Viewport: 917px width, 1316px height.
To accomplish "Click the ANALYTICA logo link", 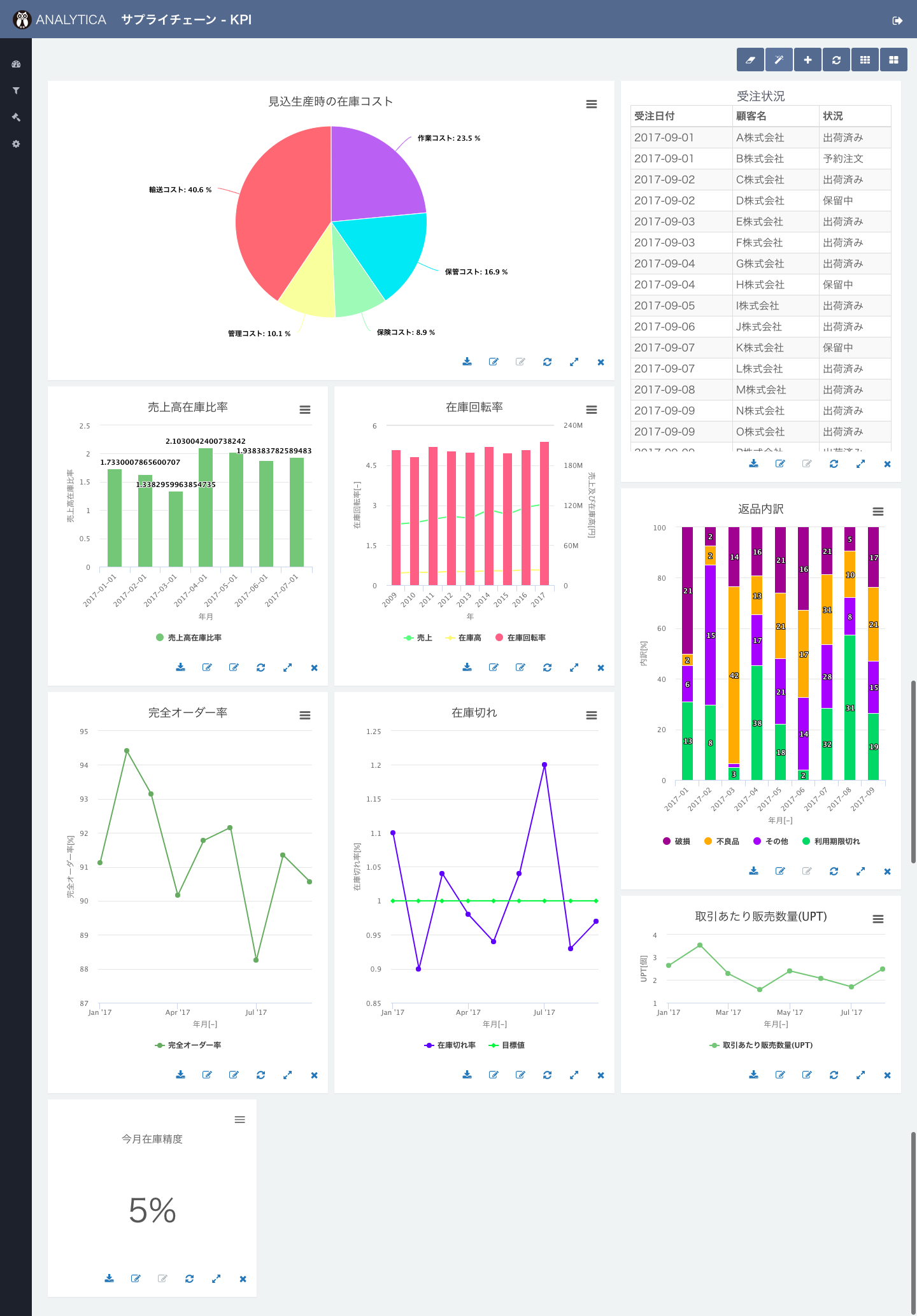I will 60,20.
